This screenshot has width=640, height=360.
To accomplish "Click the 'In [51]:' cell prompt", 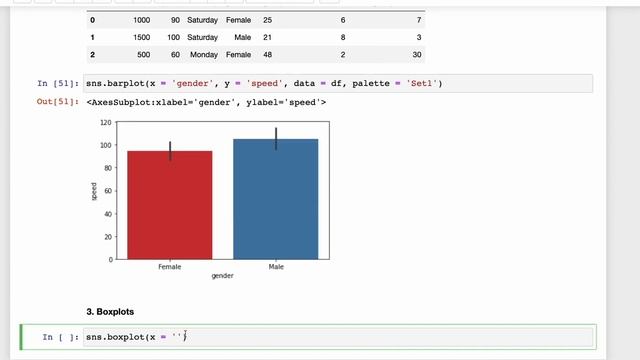I will 58,83.
